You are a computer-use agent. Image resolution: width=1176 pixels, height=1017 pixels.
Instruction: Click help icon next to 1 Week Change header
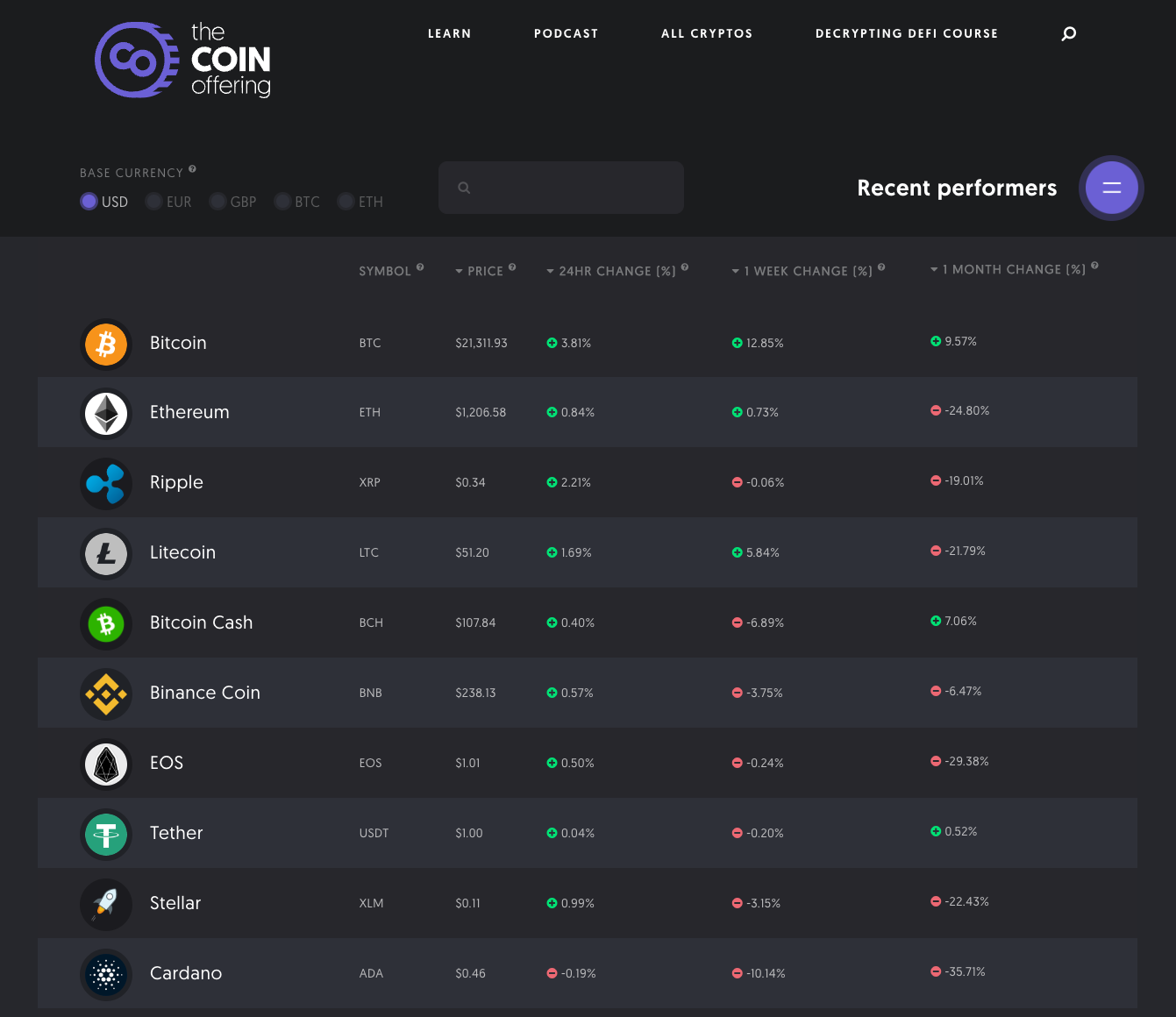pos(881,267)
